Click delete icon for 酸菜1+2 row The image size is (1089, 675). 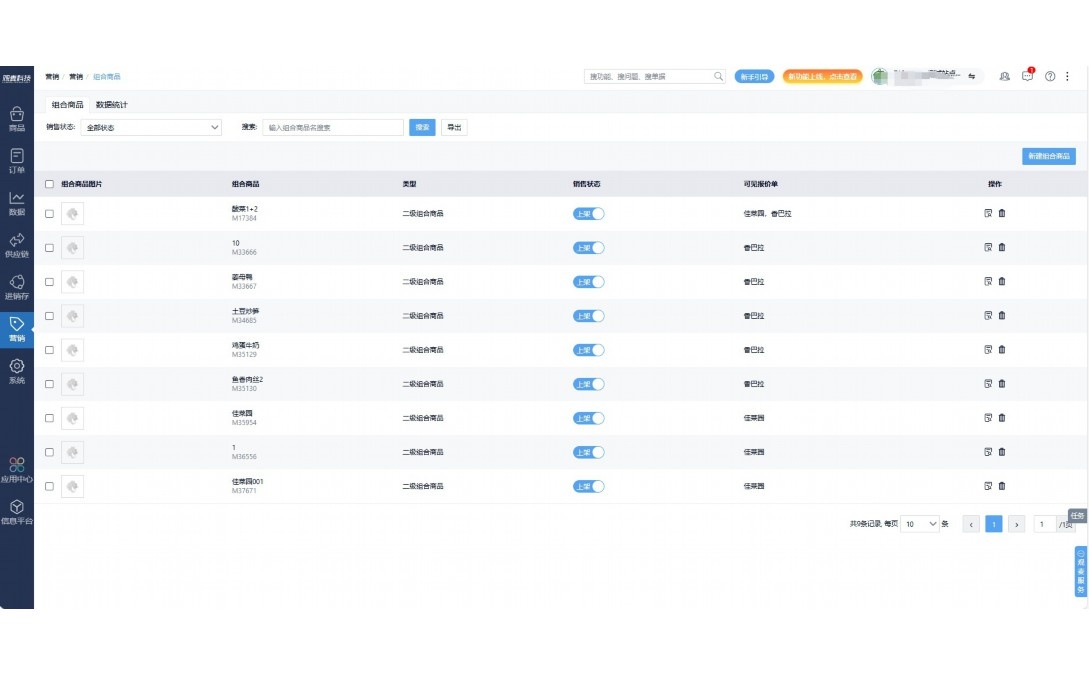(1002, 213)
